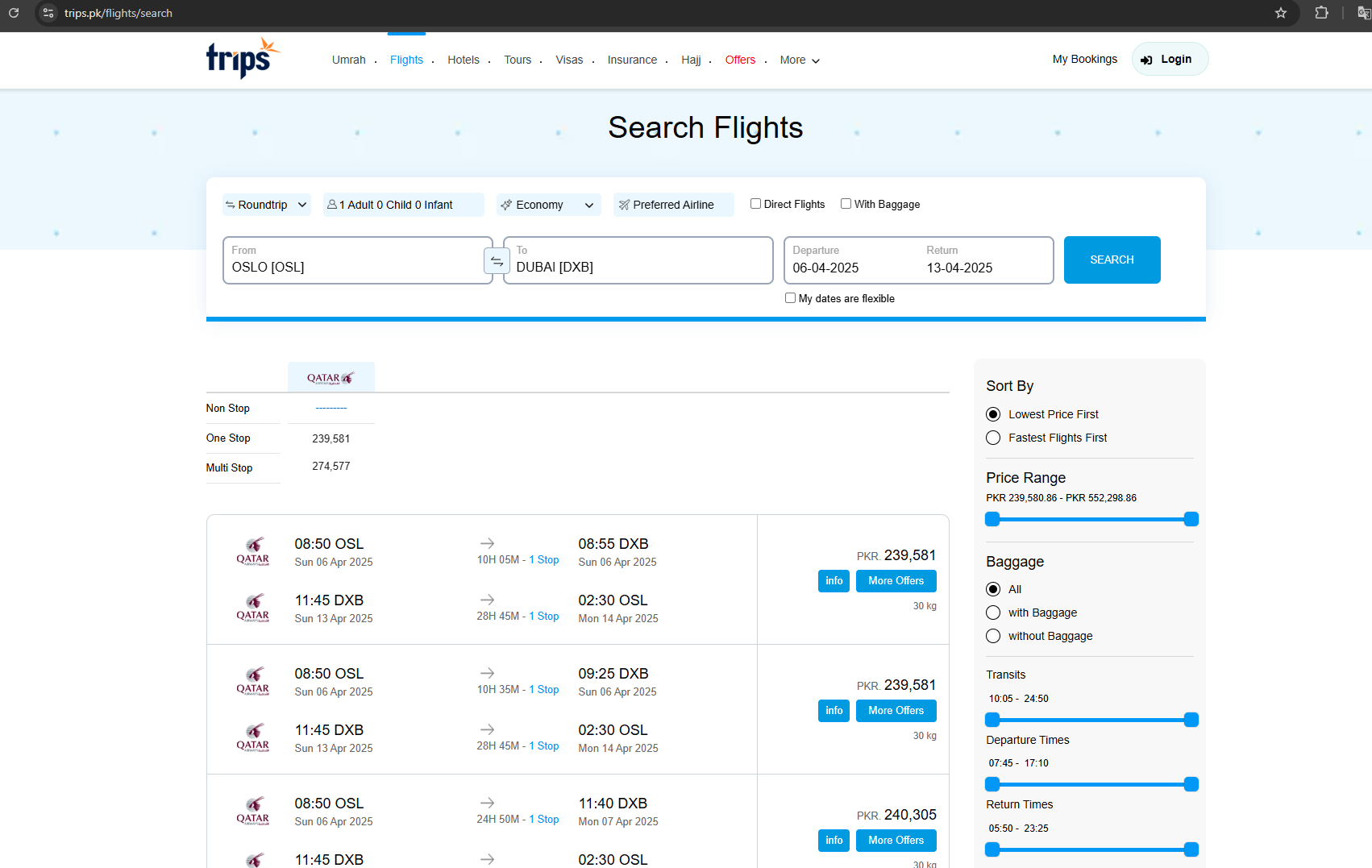1372x868 pixels.
Task: Click the browser address bar URL
Action: (118, 13)
